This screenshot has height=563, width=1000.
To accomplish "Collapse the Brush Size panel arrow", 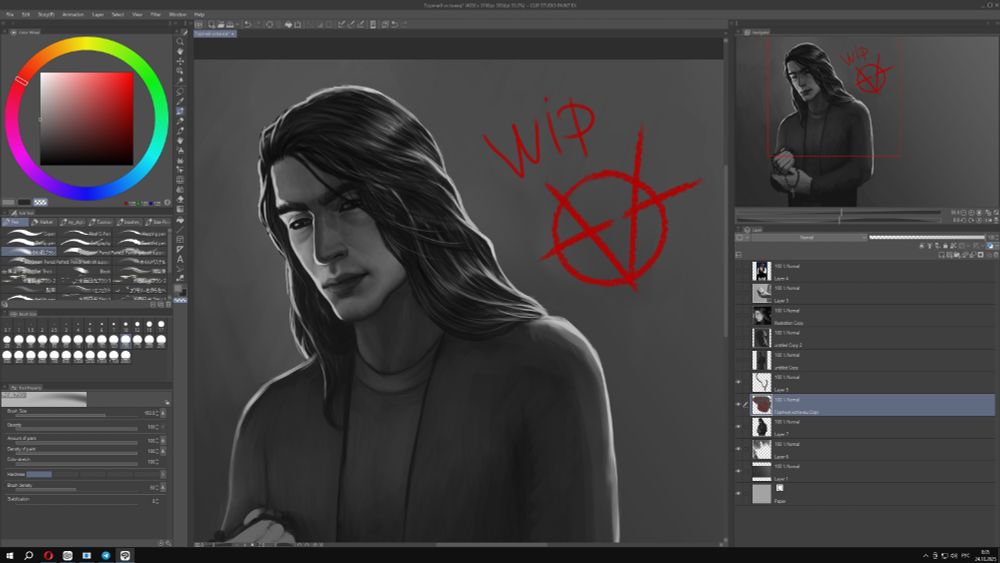I will coord(5,314).
